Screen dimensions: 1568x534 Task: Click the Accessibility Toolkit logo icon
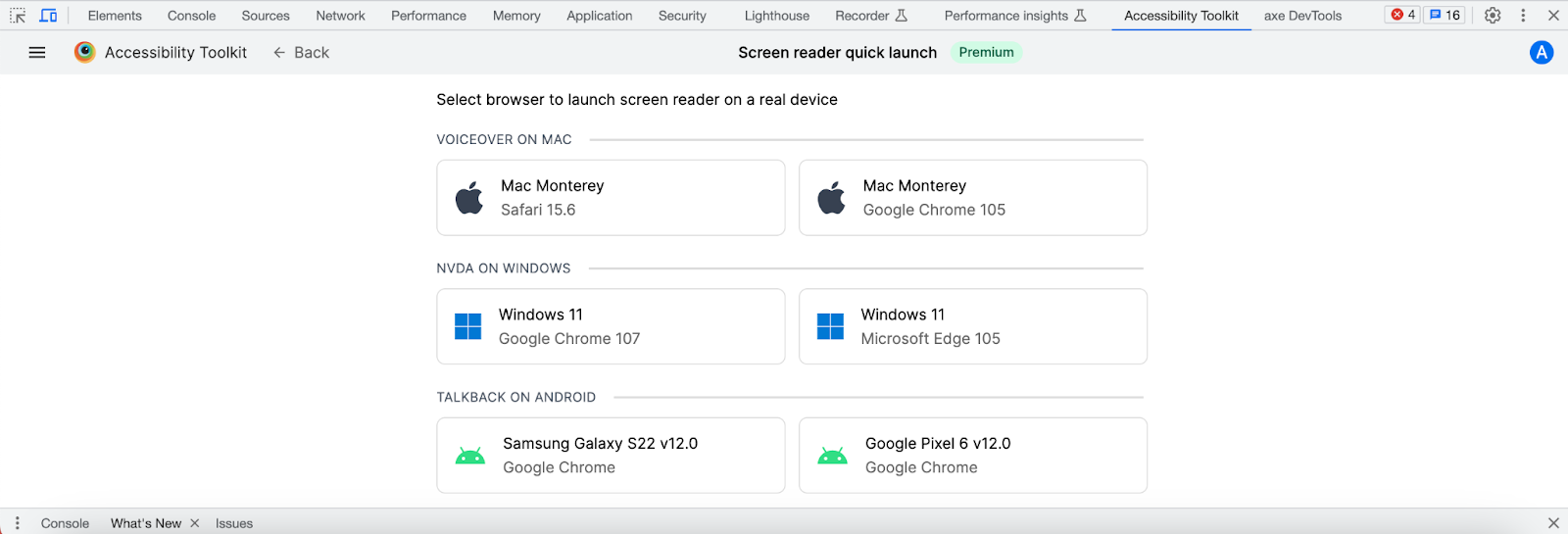coord(85,53)
